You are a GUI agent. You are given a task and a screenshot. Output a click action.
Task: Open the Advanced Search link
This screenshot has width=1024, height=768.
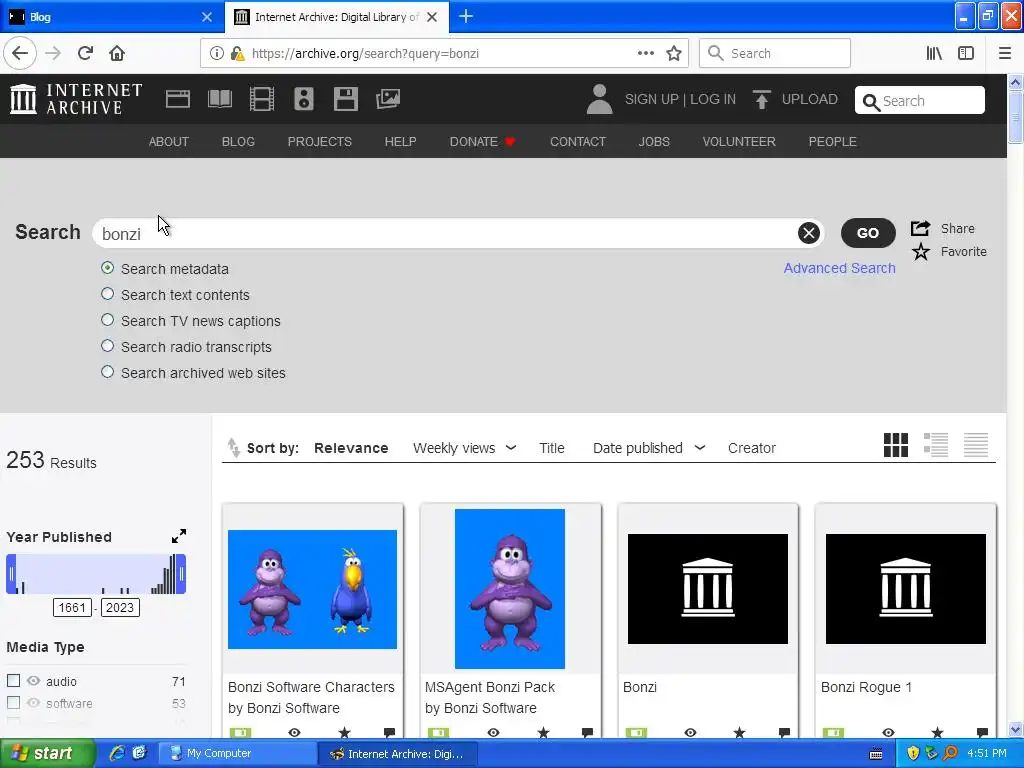click(839, 268)
